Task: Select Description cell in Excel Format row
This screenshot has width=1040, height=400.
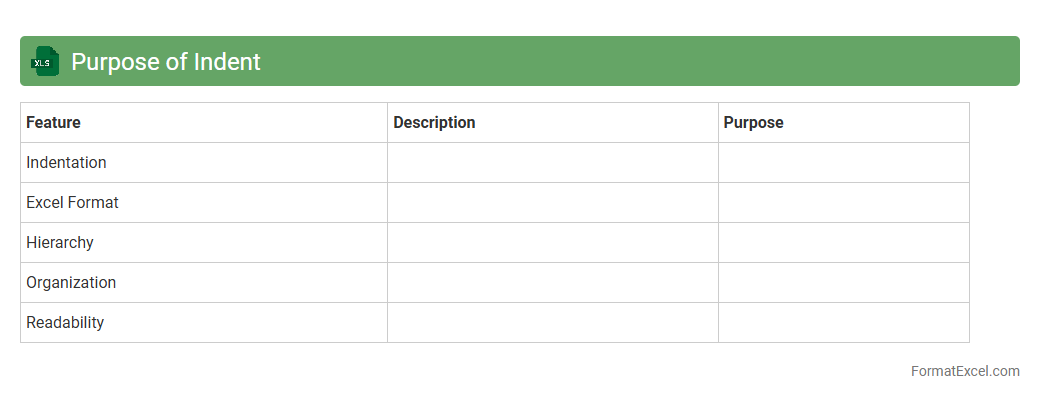Action: tap(552, 202)
